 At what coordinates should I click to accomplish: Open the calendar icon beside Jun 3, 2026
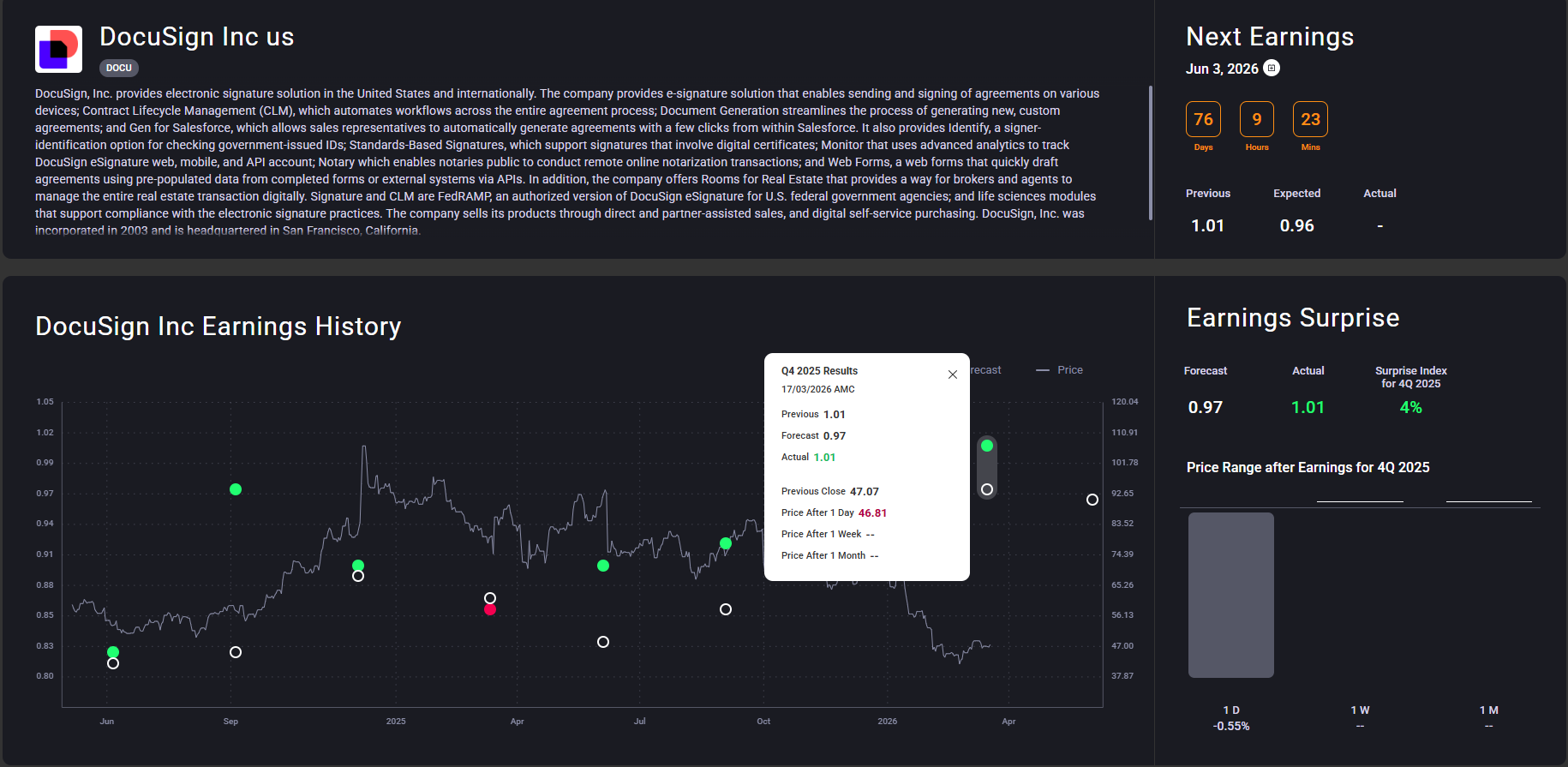1272,69
